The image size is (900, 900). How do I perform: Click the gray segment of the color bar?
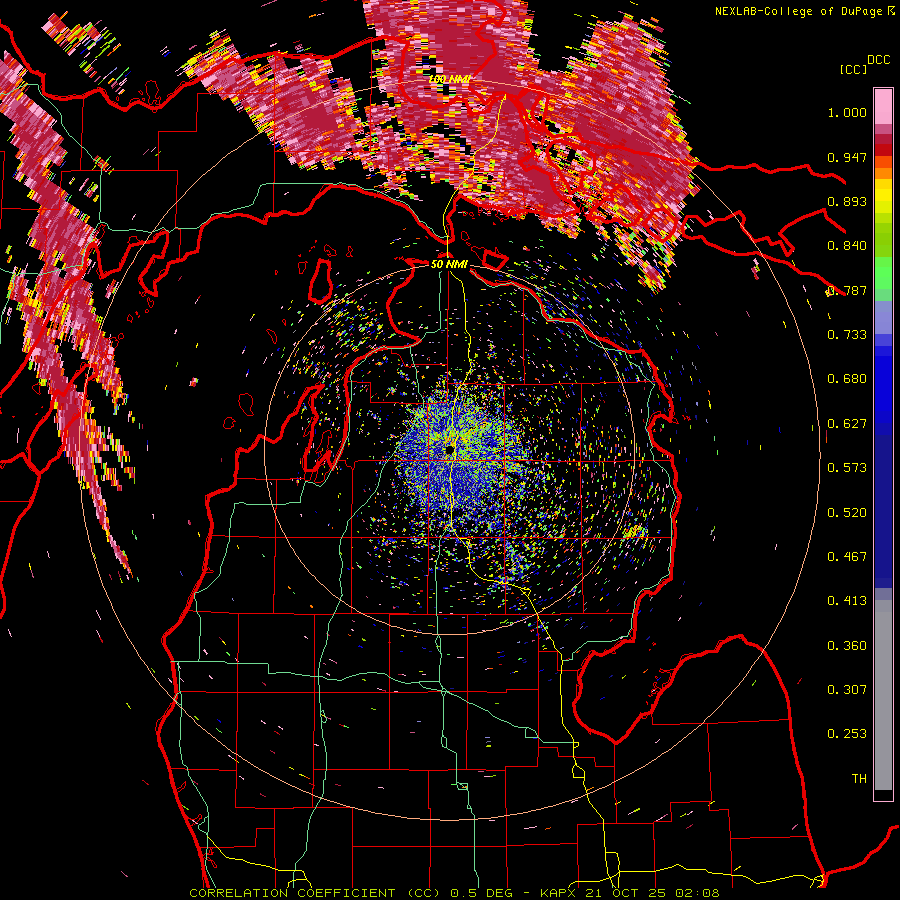pos(883,695)
